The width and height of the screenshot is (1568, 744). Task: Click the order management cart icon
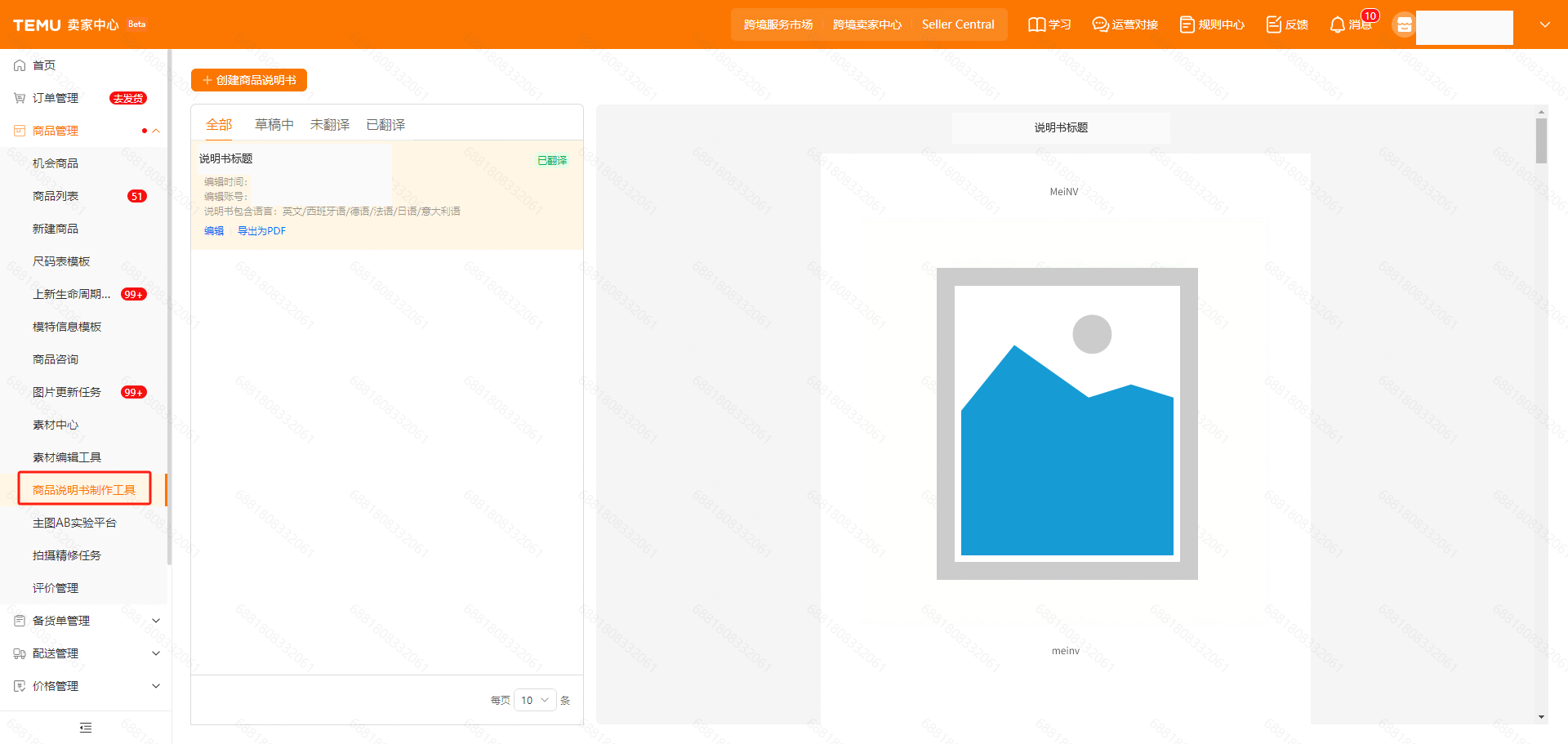(x=20, y=98)
